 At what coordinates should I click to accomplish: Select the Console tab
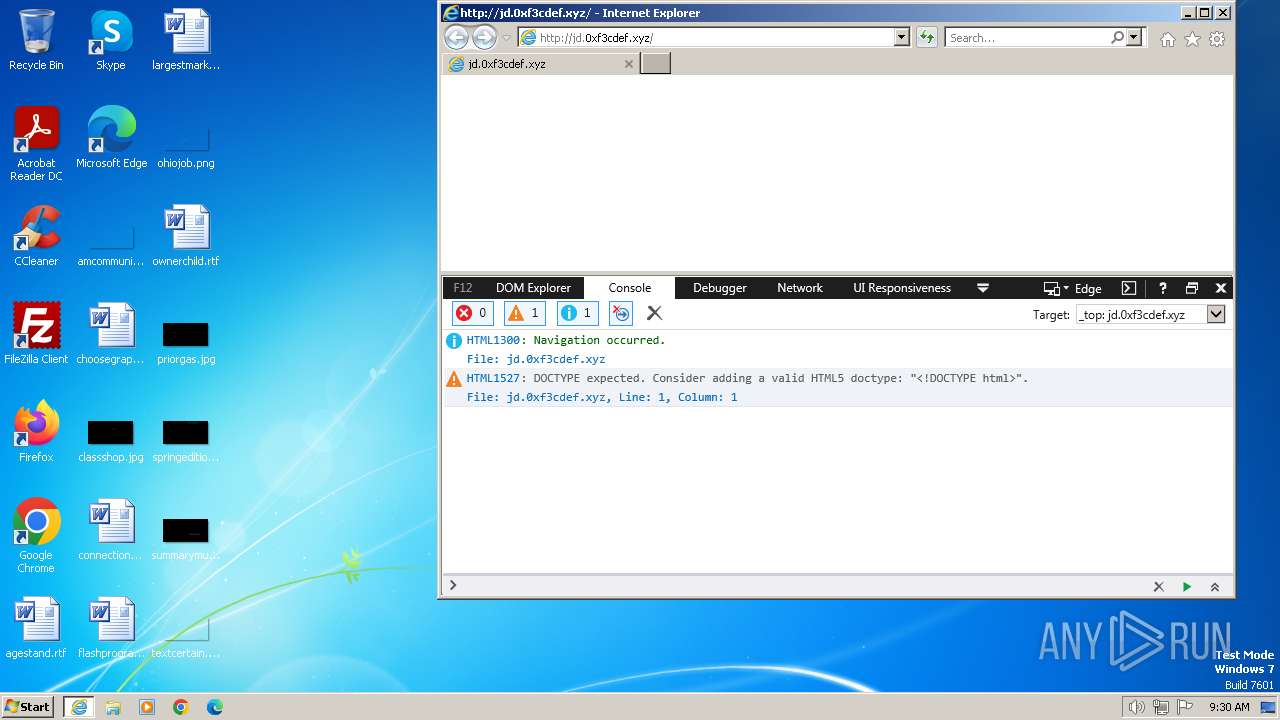(x=630, y=288)
